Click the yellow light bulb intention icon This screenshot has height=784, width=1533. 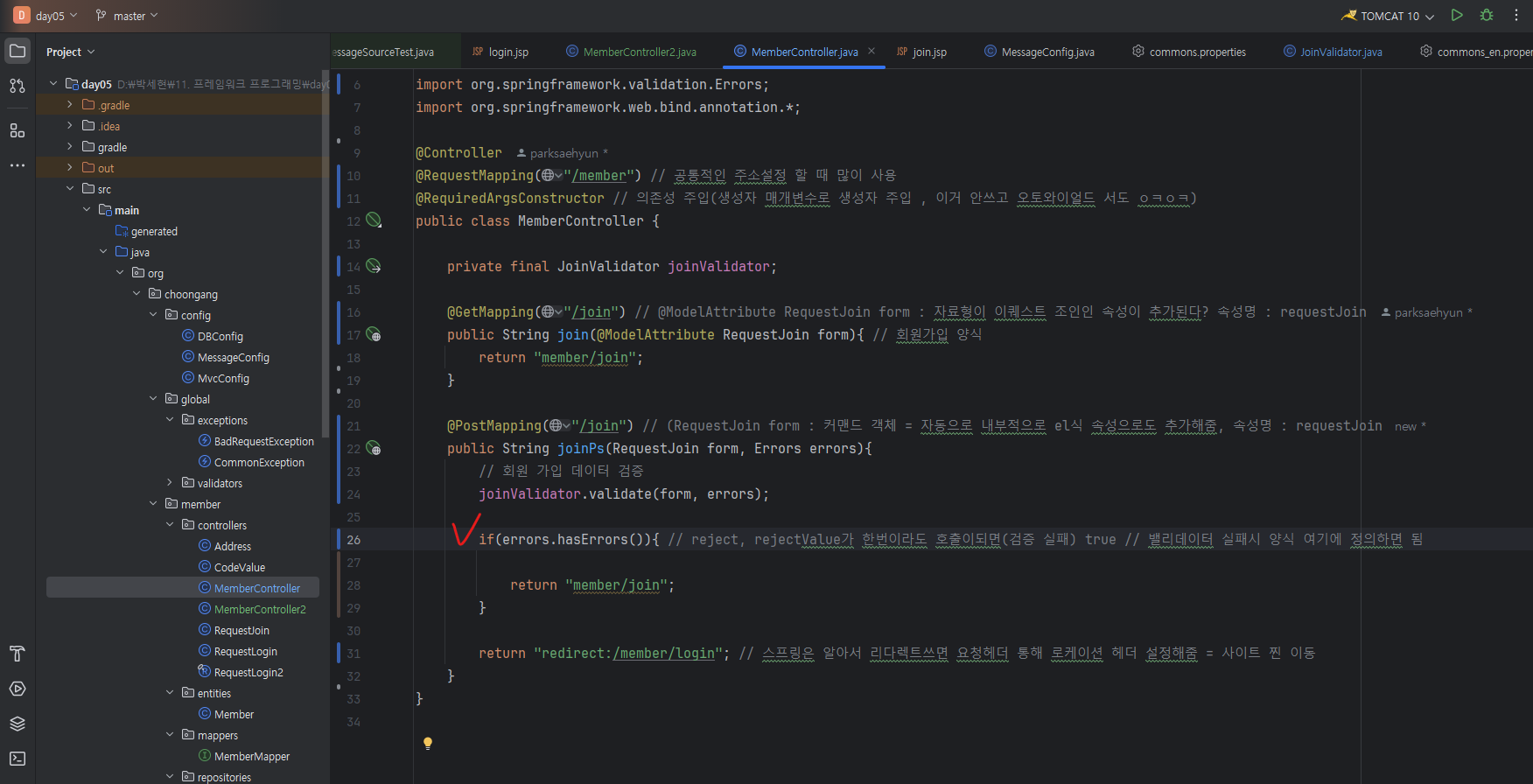[428, 744]
